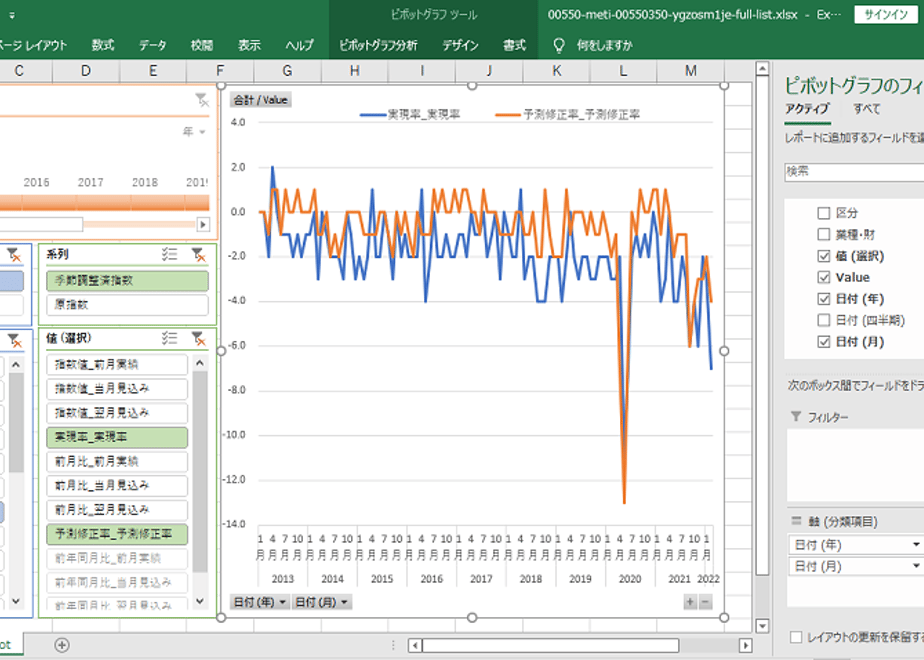Collapse entire field with minus button on chart

coord(705,602)
